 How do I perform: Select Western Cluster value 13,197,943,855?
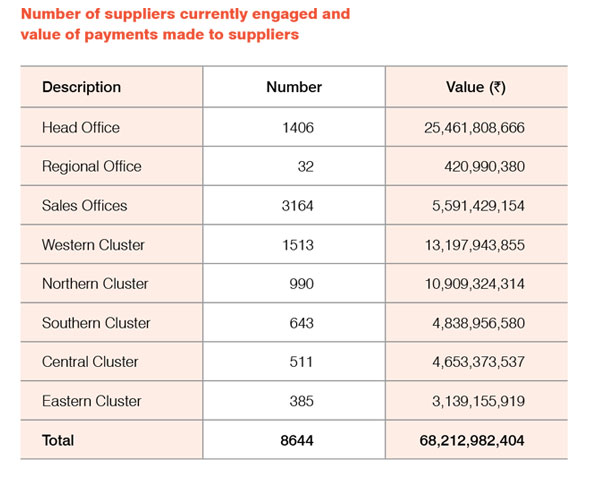(x=475, y=245)
